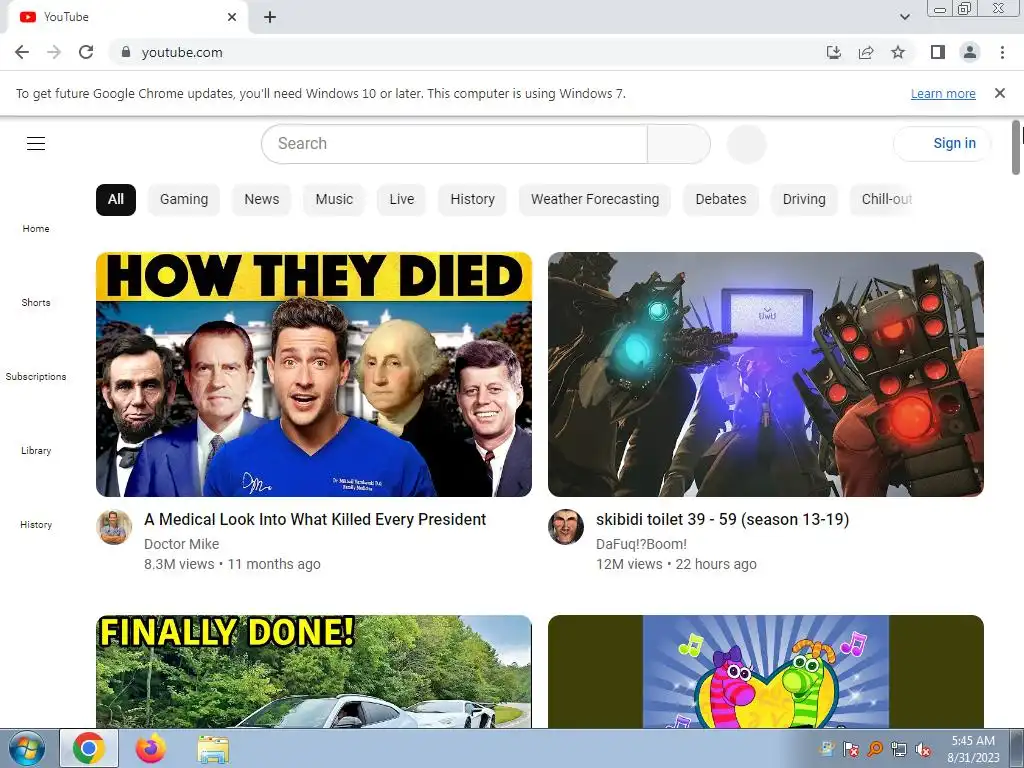The width and height of the screenshot is (1024, 768).
Task: Dismiss the Chrome update notification bar
Action: click(999, 93)
